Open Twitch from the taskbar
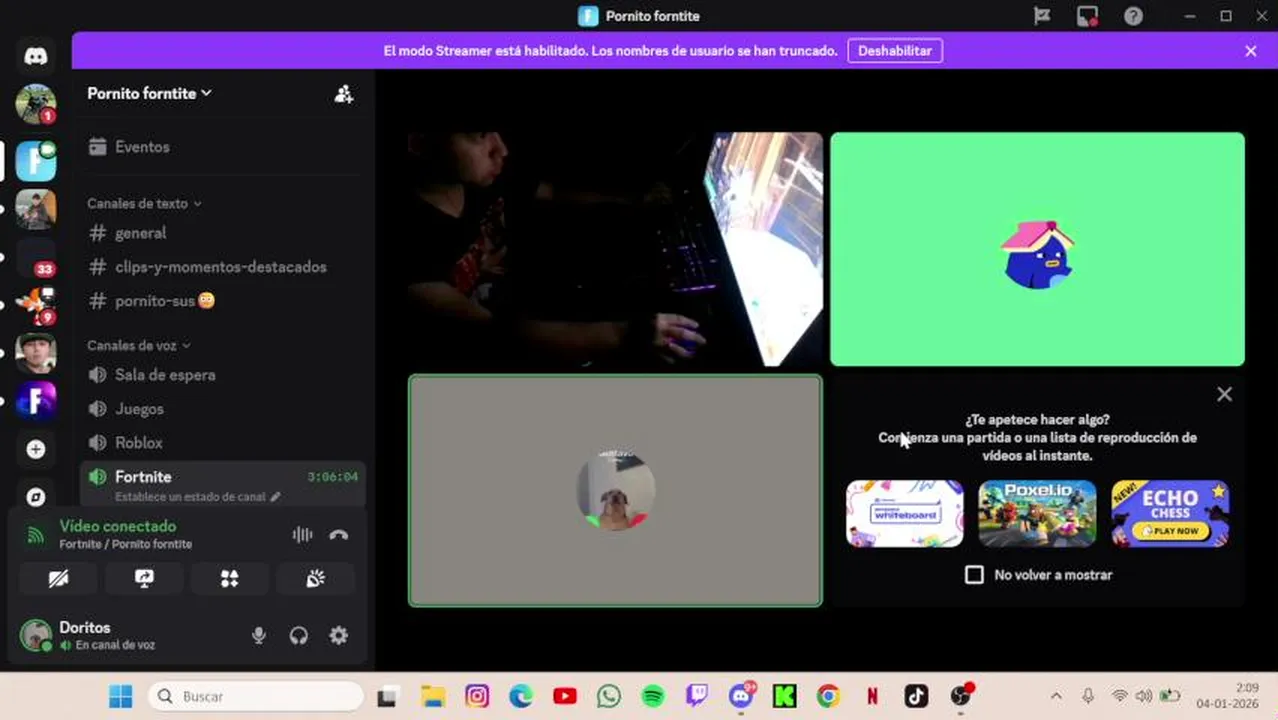Screen dimensions: 1278x720 [x=697, y=696]
